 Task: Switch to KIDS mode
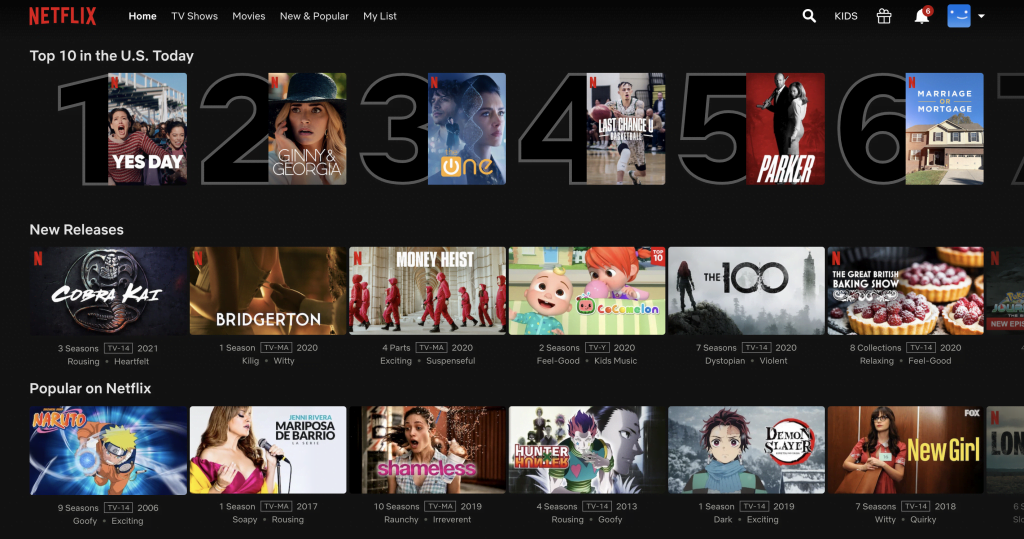pos(846,17)
